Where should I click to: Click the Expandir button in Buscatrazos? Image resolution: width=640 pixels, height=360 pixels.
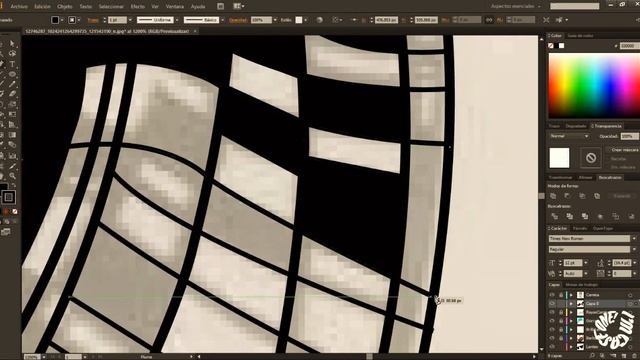622,196
